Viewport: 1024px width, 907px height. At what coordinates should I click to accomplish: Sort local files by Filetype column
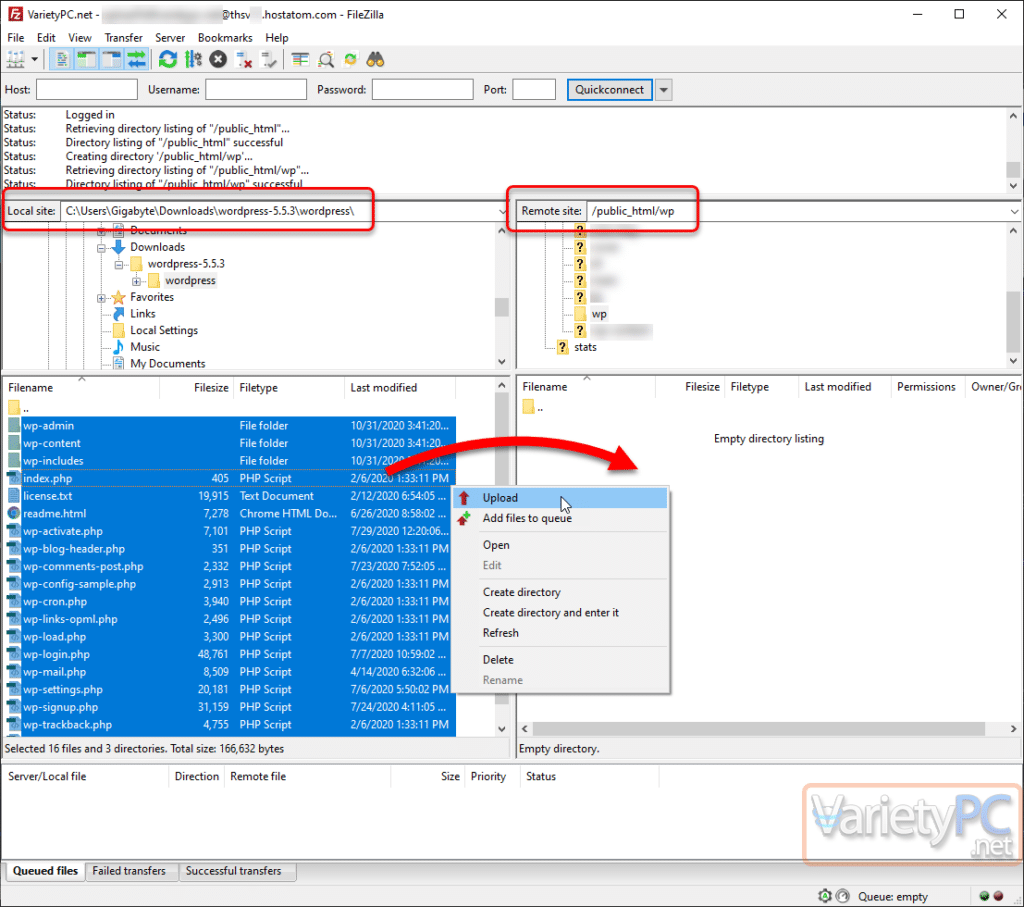tap(289, 388)
